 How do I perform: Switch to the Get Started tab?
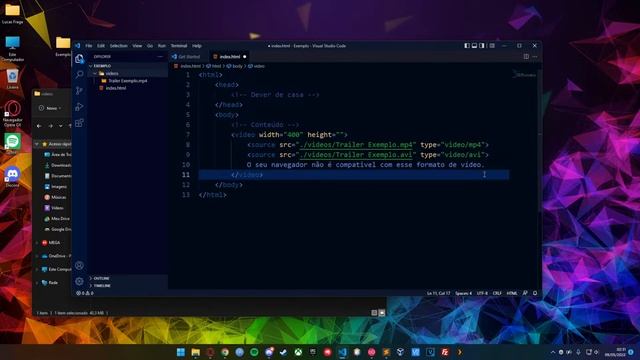[189, 57]
